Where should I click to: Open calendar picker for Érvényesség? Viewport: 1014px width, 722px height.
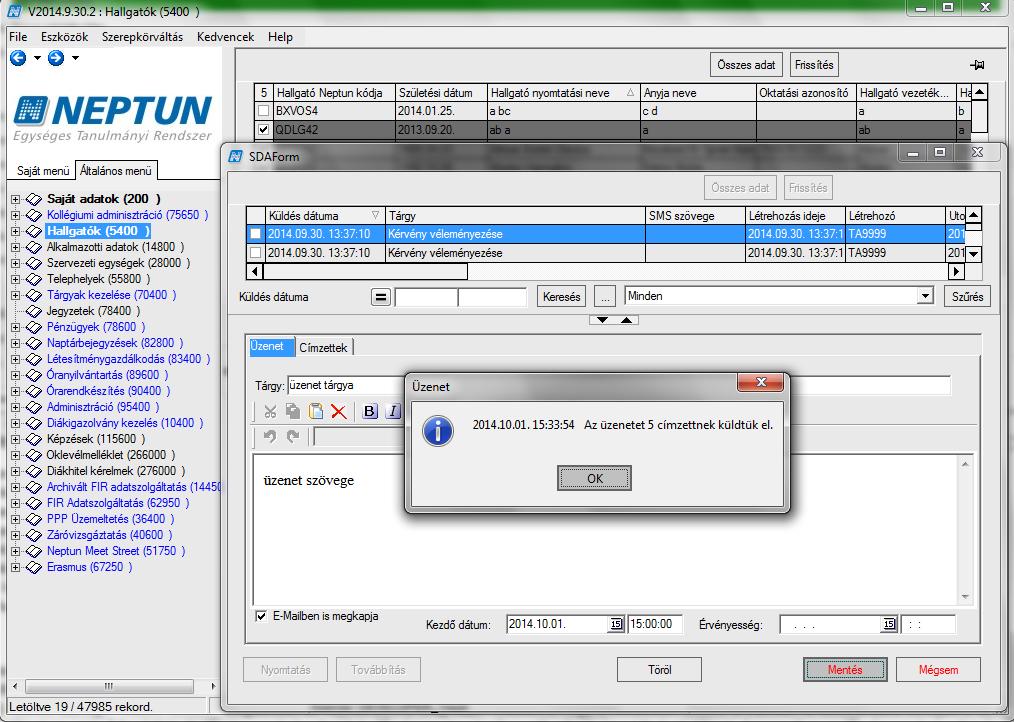pyautogui.click(x=889, y=624)
